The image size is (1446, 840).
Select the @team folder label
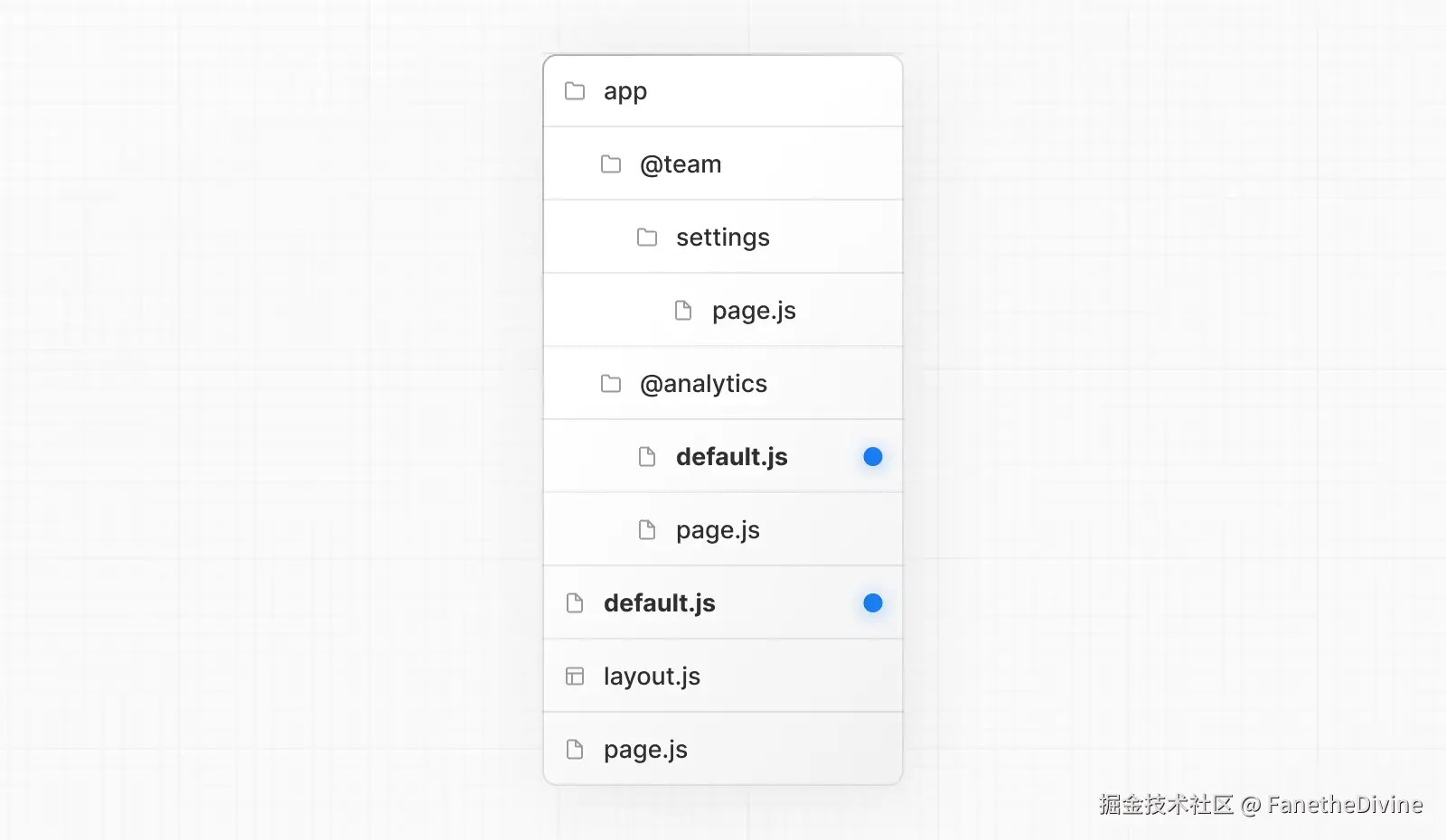click(681, 164)
